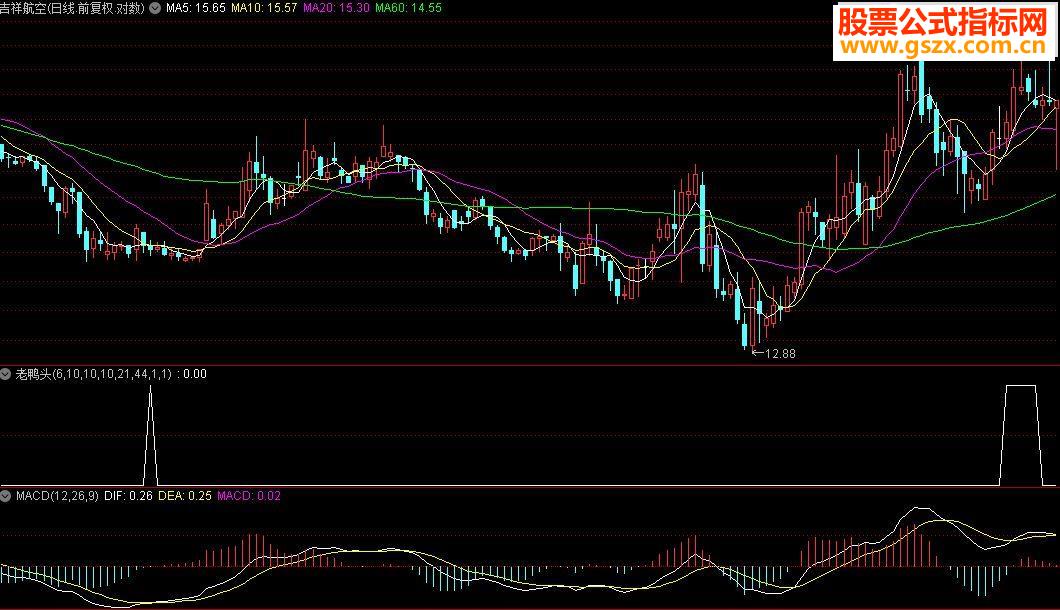Click the first spike in 老鸭头 panel
Viewport: 1060px width, 610px height.
point(150,436)
